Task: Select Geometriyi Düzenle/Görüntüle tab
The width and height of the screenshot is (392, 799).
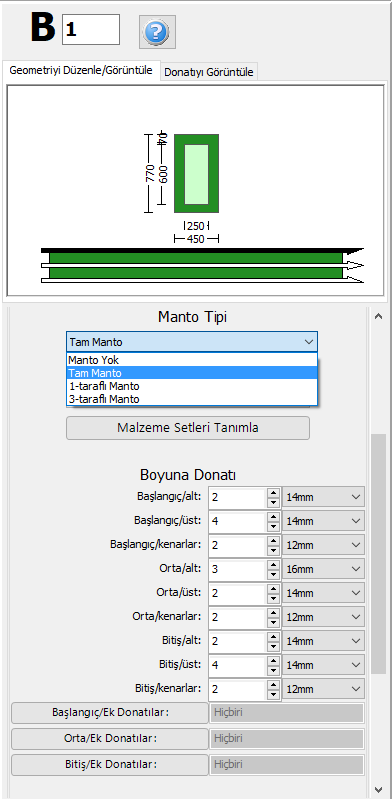Action: point(81,71)
